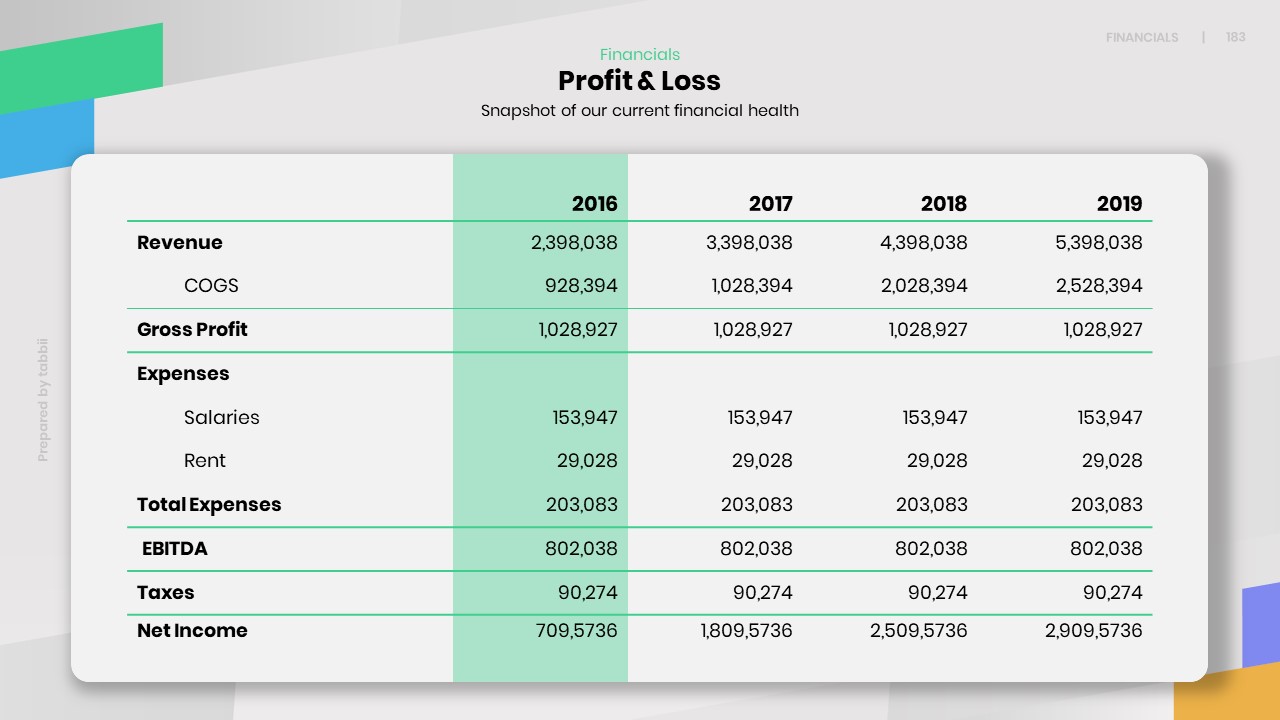Select the 2016 column header

coord(594,204)
